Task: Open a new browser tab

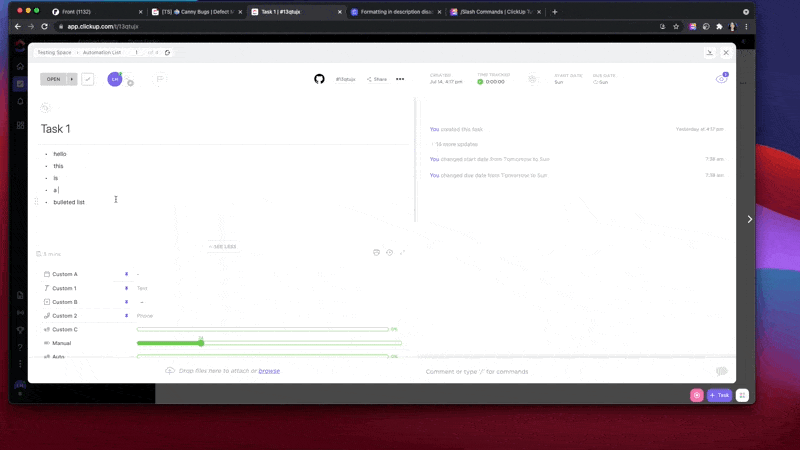Action: point(555,12)
